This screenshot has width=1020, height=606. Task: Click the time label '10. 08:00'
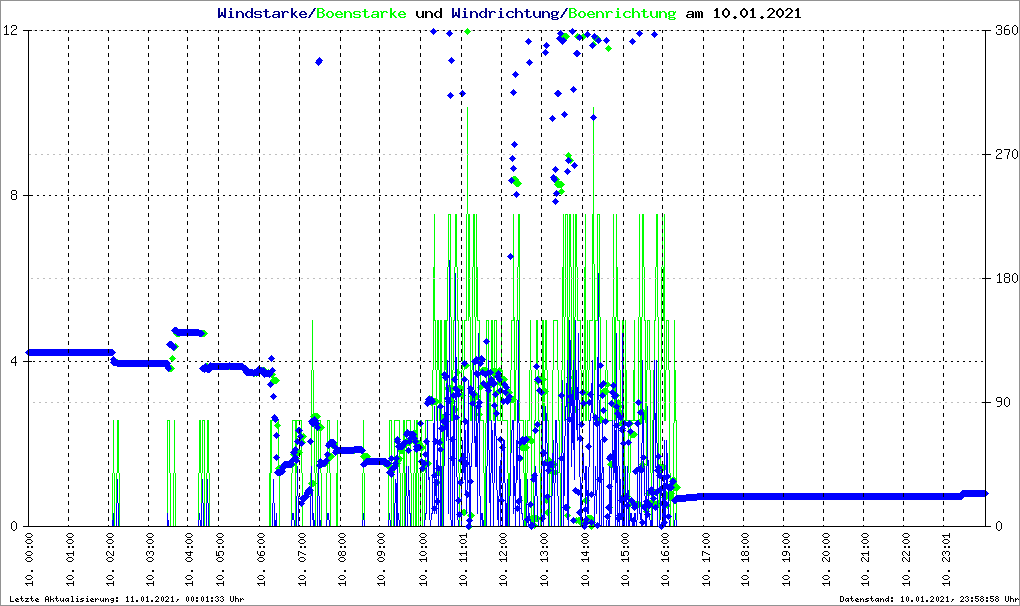(341, 560)
